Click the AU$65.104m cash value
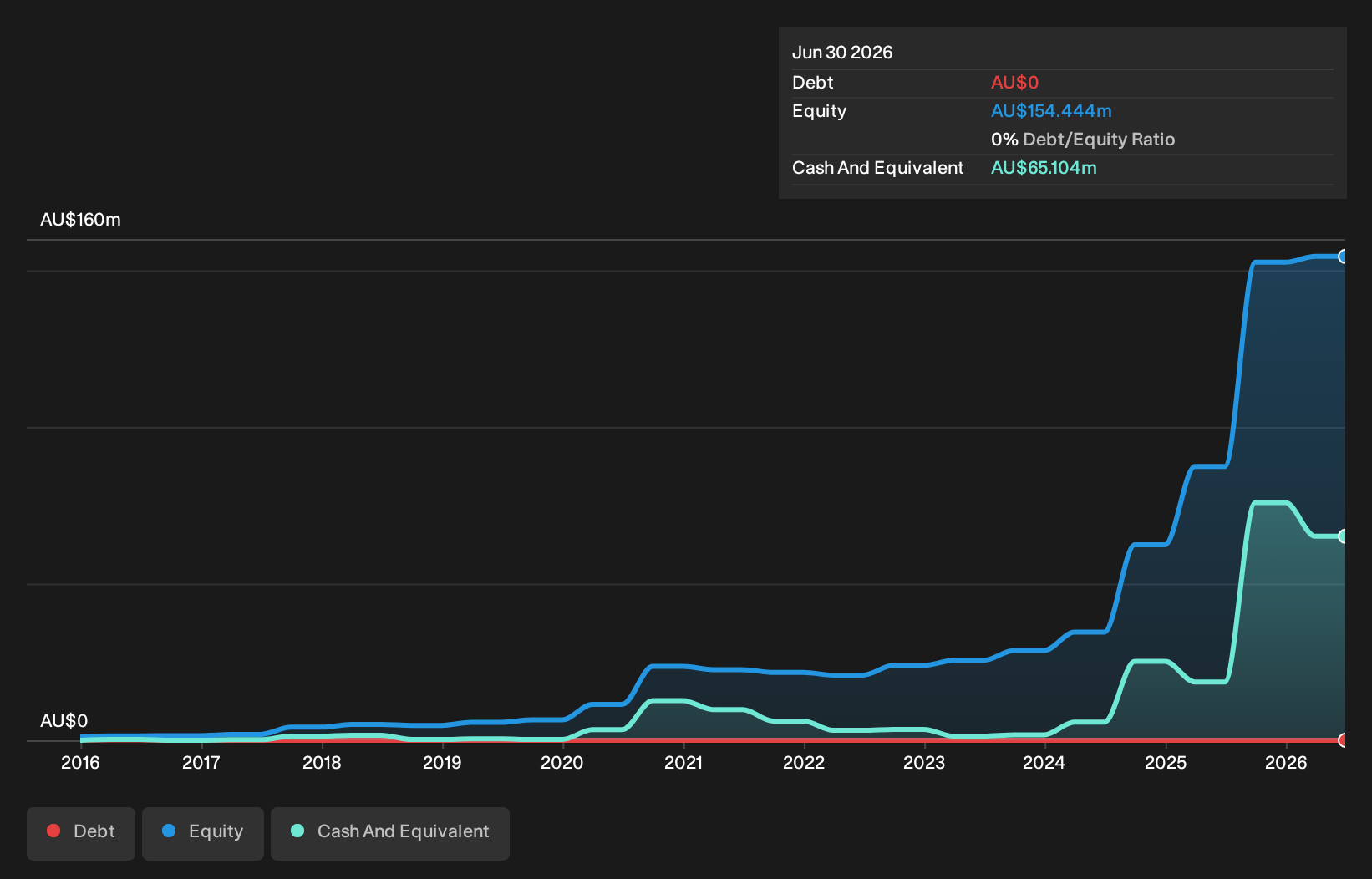This screenshot has height=879, width=1372. [1044, 168]
